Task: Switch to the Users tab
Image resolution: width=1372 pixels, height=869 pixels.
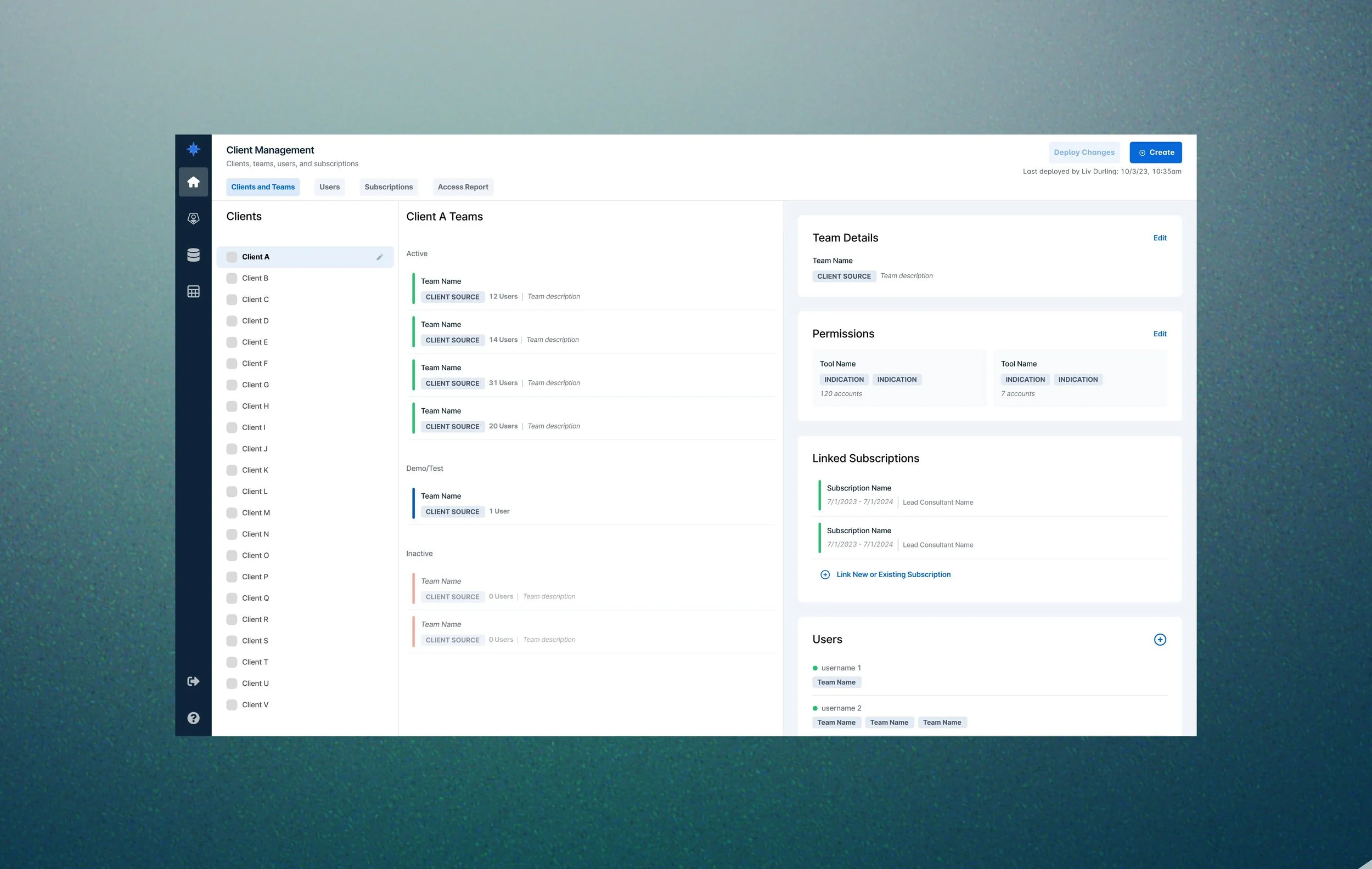Action: 329,187
